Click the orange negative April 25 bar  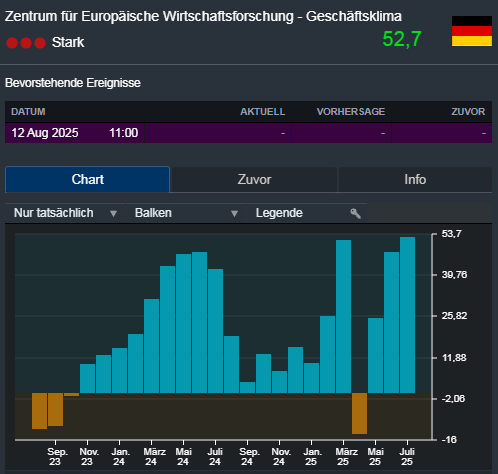(x=359, y=413)
